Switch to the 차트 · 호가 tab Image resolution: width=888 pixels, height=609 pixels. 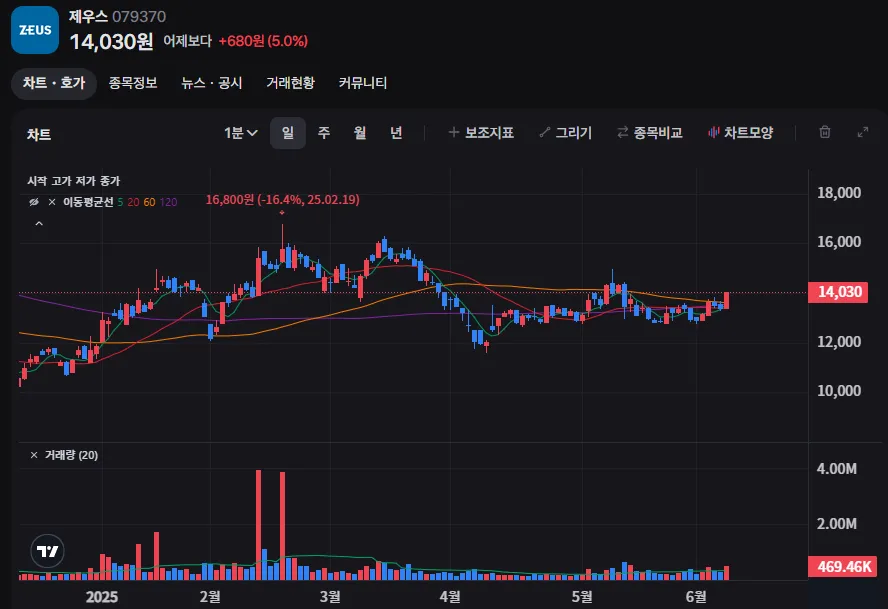(x=54, y=83)
